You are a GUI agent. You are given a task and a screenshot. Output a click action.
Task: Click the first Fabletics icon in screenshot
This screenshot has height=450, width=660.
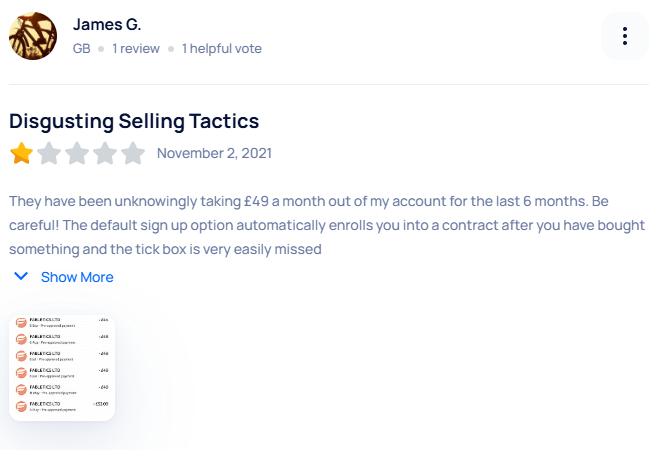coord(21,322)
